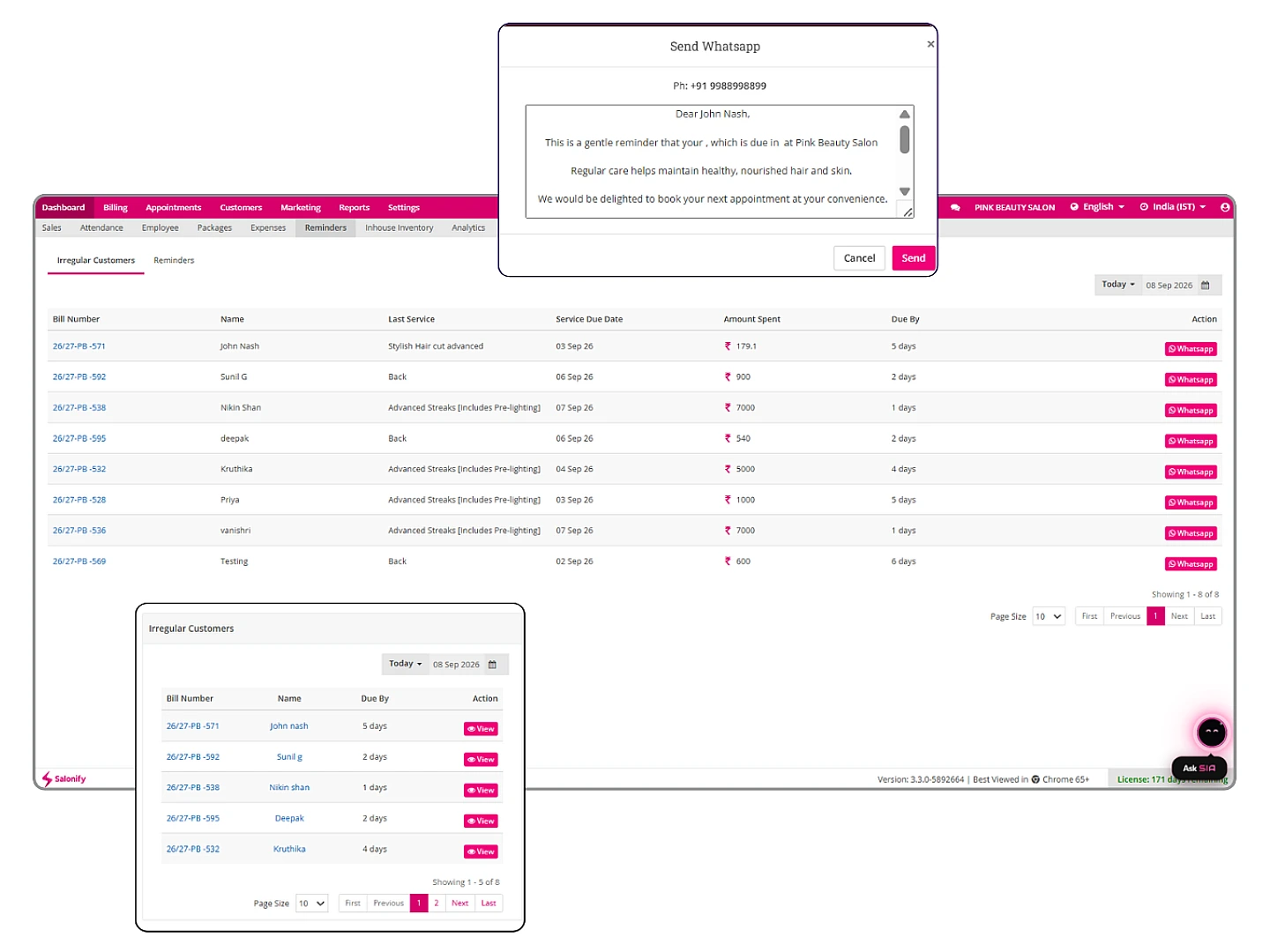Screen dimensions: 1270x952
Task: Open the India (IST) timezone dropdown
Action: [x=1172, y=207]
